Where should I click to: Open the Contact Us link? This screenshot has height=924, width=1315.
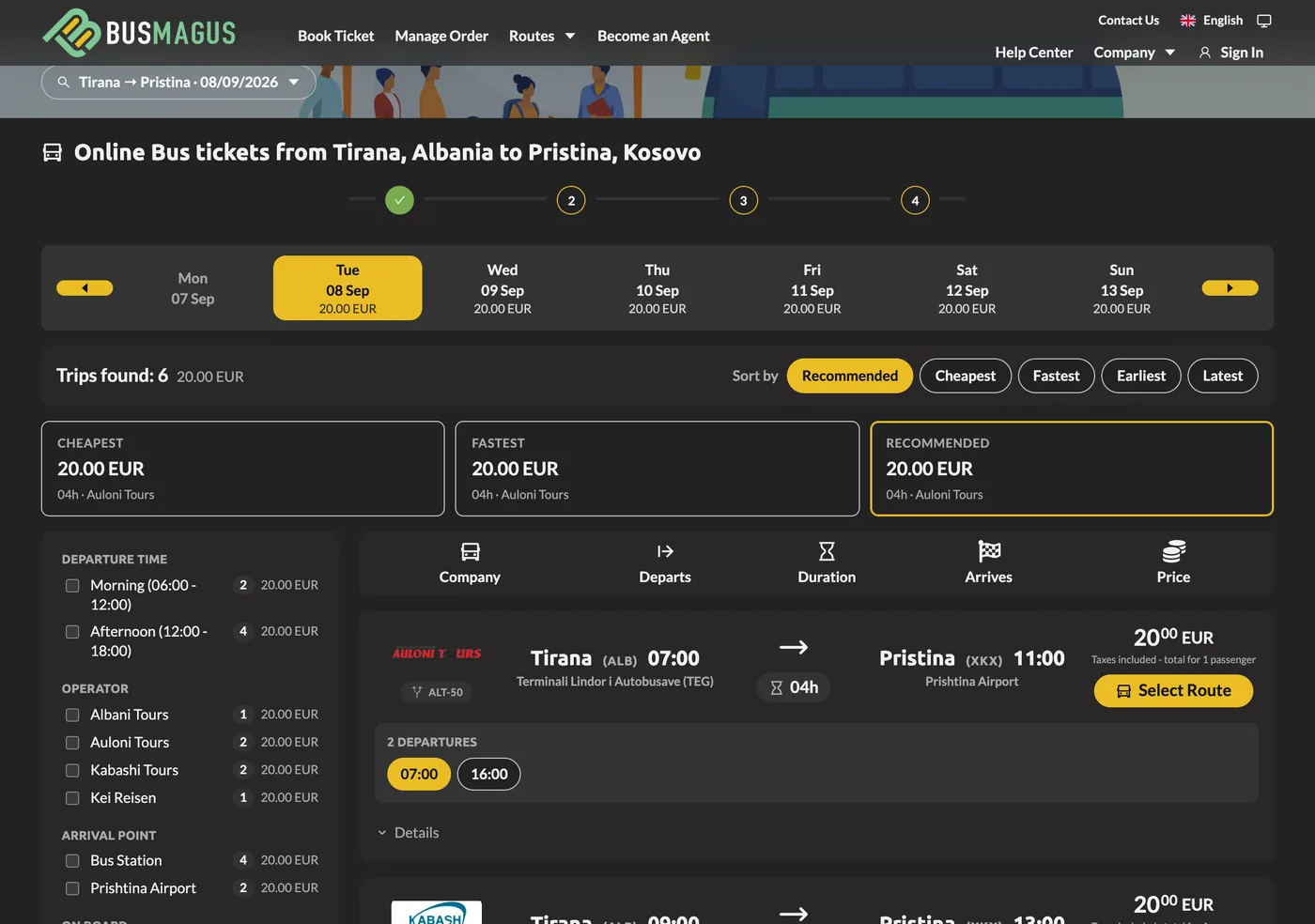coord(1128,21)
